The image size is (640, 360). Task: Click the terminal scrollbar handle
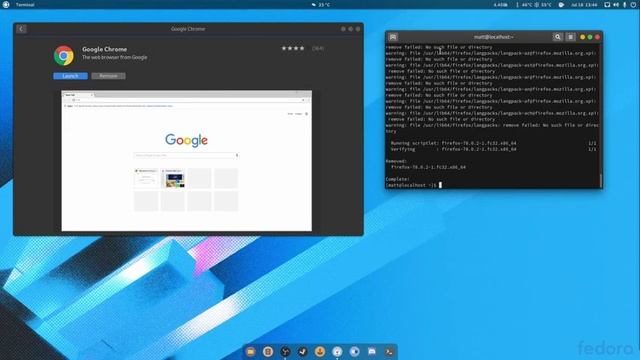pyautogui.click(x=601, y=180)
